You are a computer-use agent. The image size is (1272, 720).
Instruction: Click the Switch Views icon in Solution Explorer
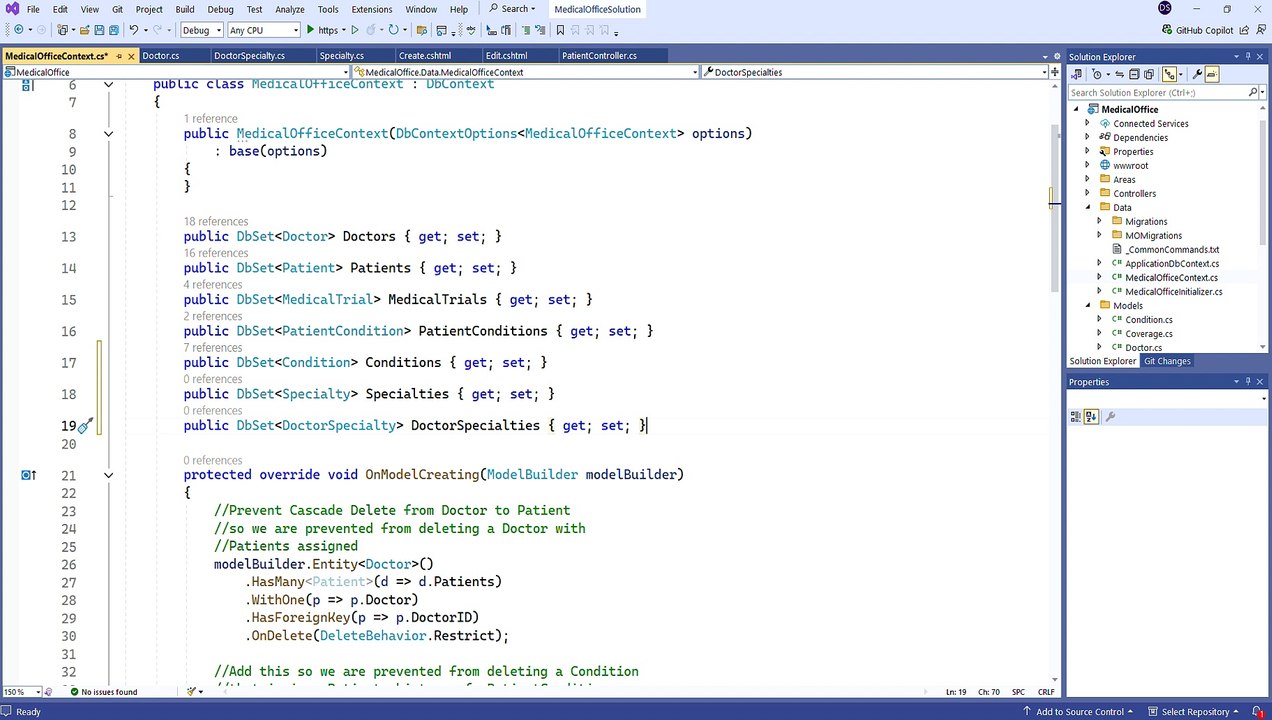[1077, 74]
